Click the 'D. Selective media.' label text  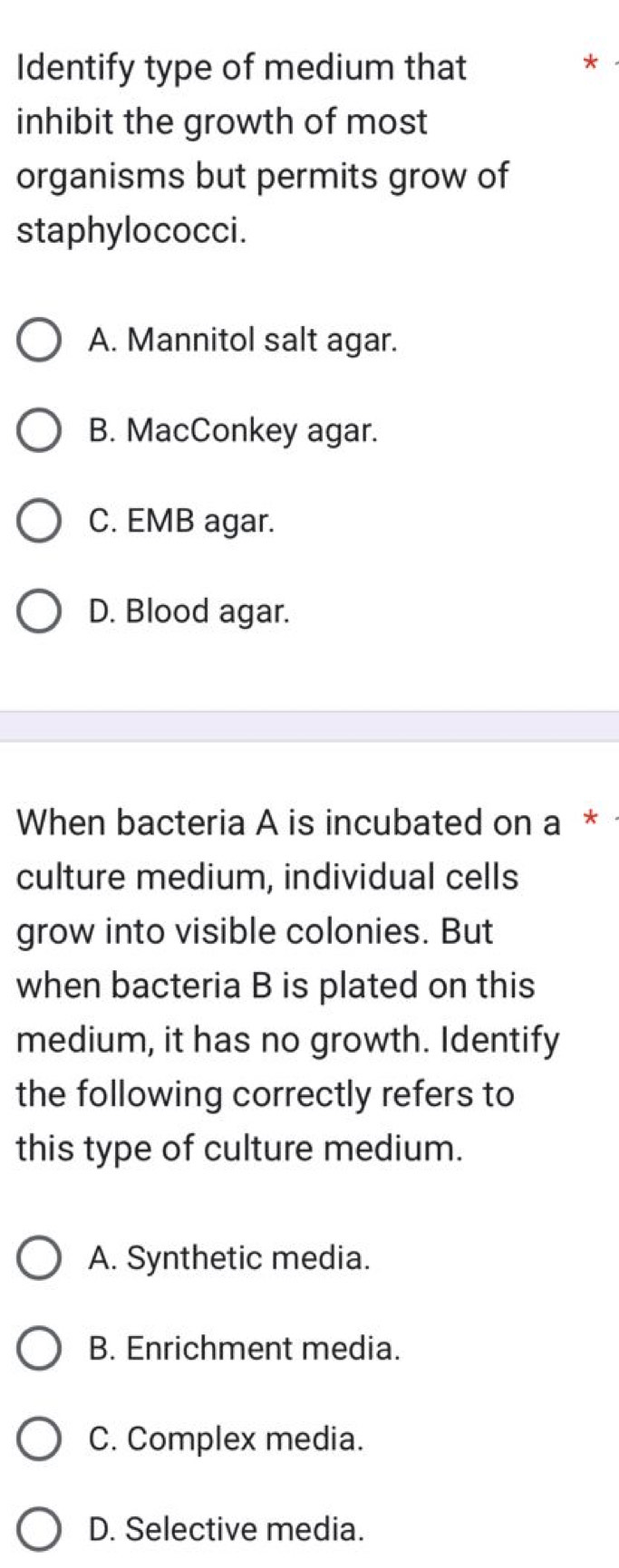point(227,1530)
